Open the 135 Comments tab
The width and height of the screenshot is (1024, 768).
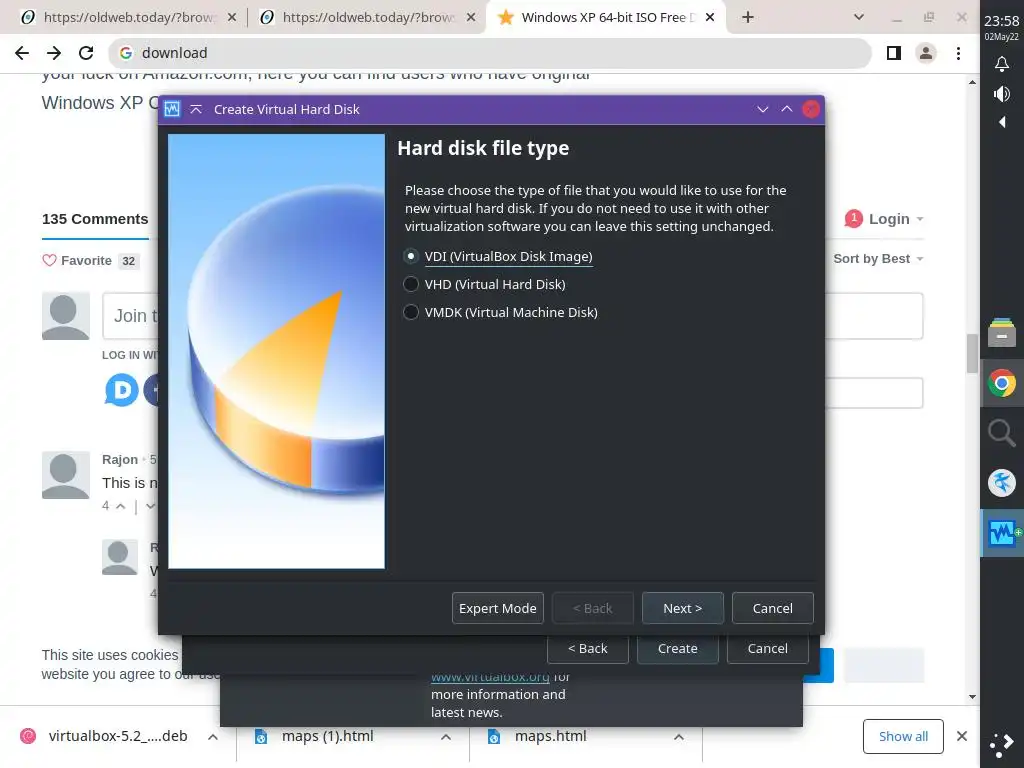95,219
